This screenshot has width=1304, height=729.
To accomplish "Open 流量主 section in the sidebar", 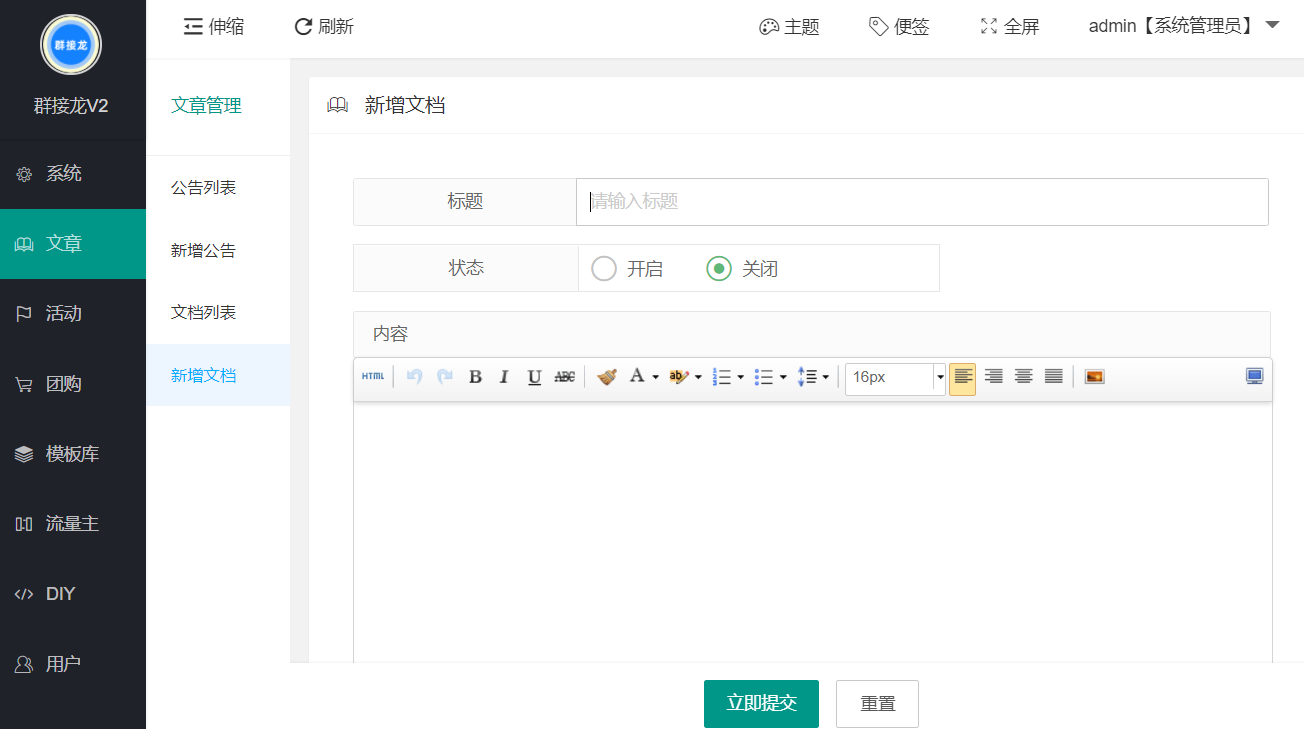I will (73, 524).
